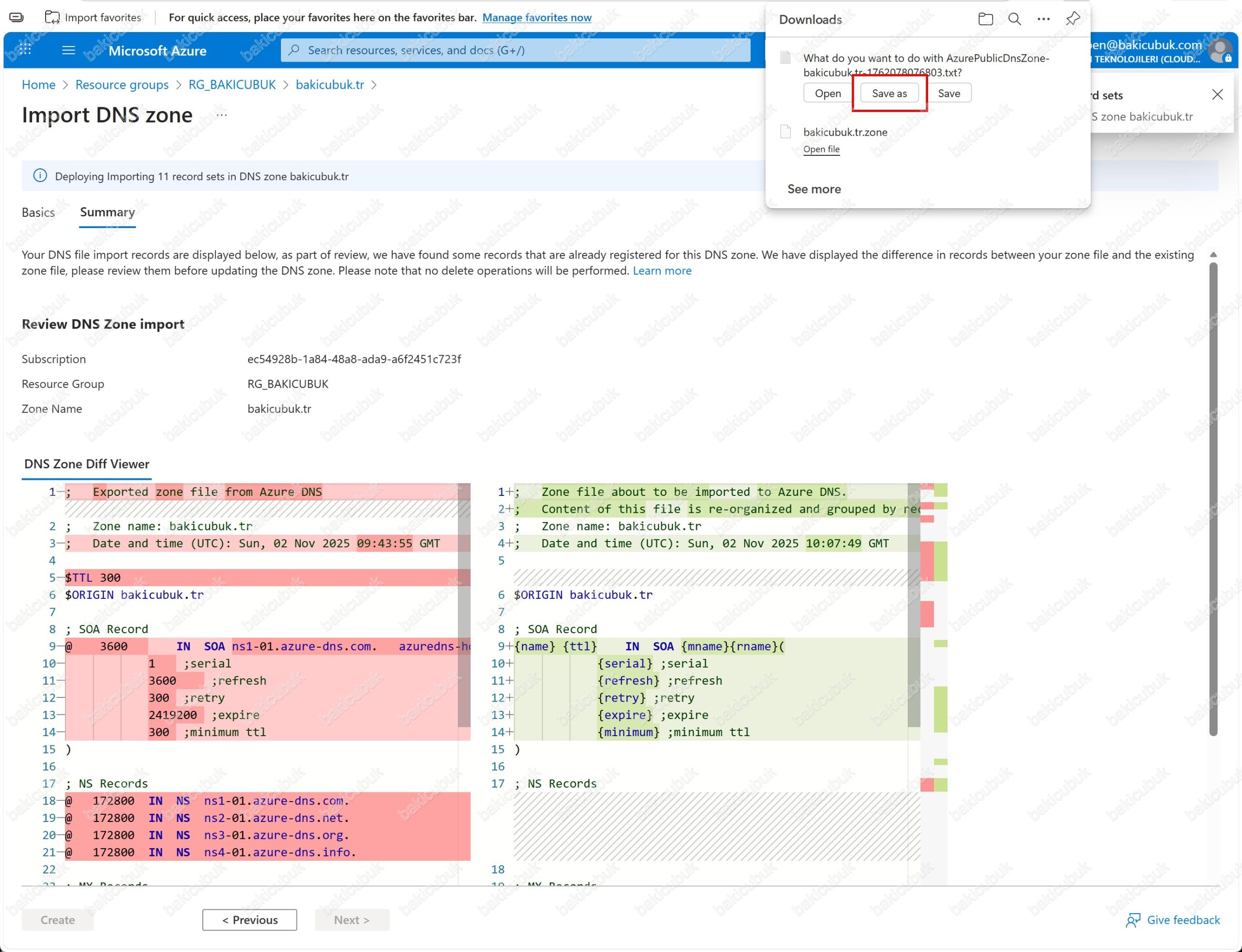Open the user account avatar

(1219, 51)
